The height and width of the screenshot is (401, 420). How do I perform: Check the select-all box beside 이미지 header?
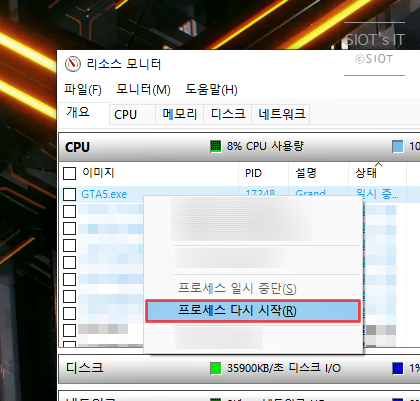click(x=69, y=173)
